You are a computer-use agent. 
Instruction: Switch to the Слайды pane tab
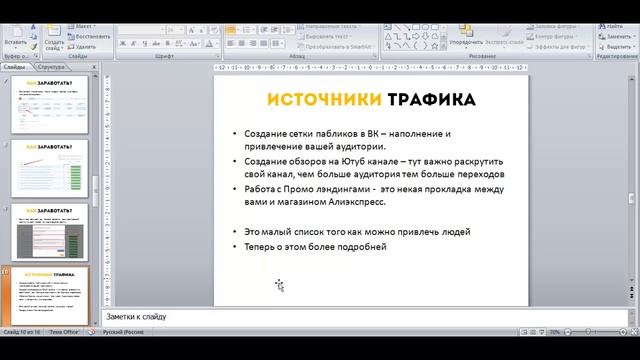click(15, 67)
